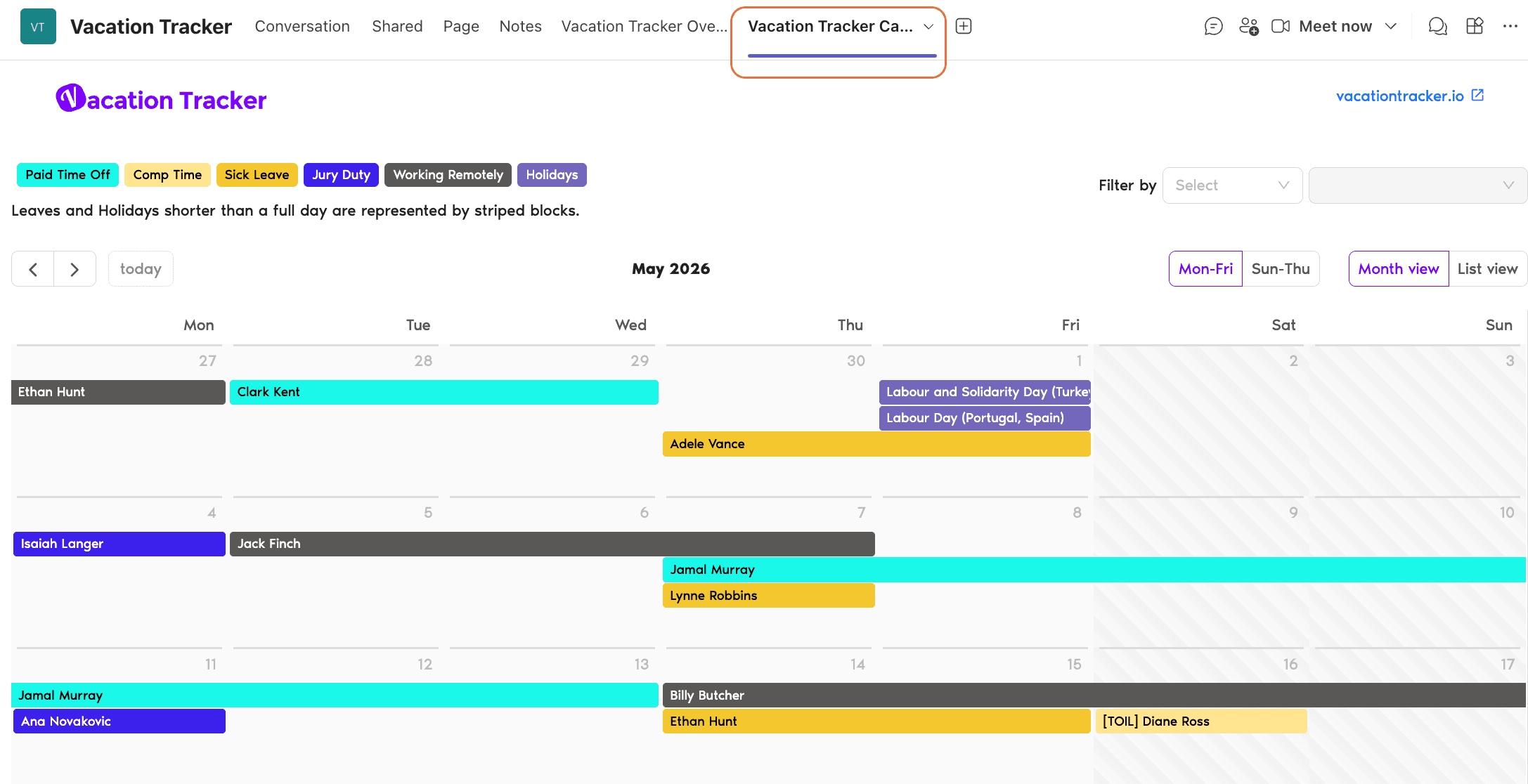The width and height of the screenshot is (1528, 784).
Task: Click the Sick Leave legend swatch
Action: coord(257,175)
